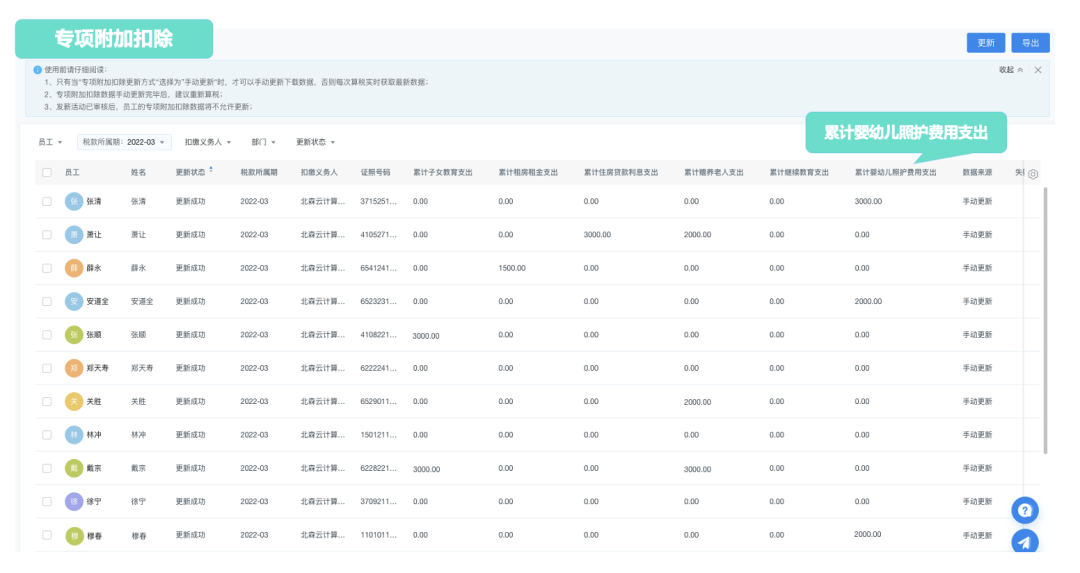
Task: Click the 数据来源 column header
Action: tap(977, 172)
